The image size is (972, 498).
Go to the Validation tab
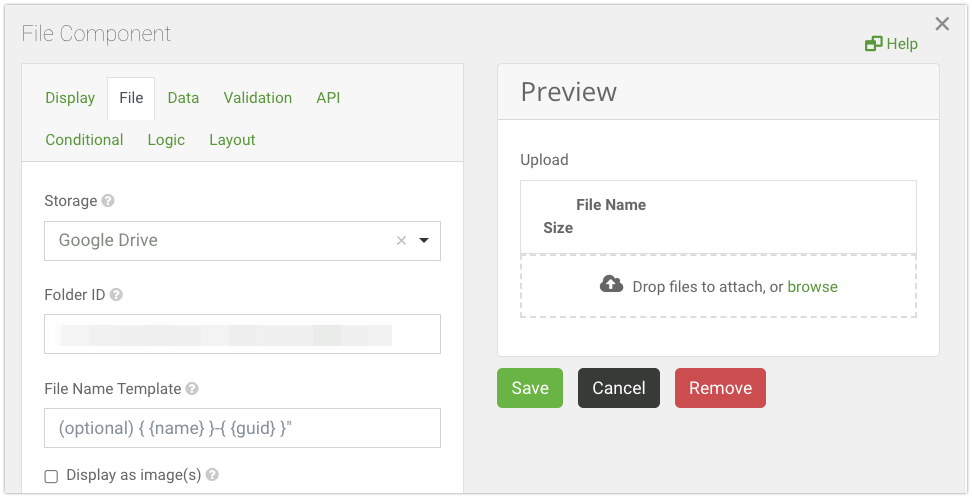[258, 98]
